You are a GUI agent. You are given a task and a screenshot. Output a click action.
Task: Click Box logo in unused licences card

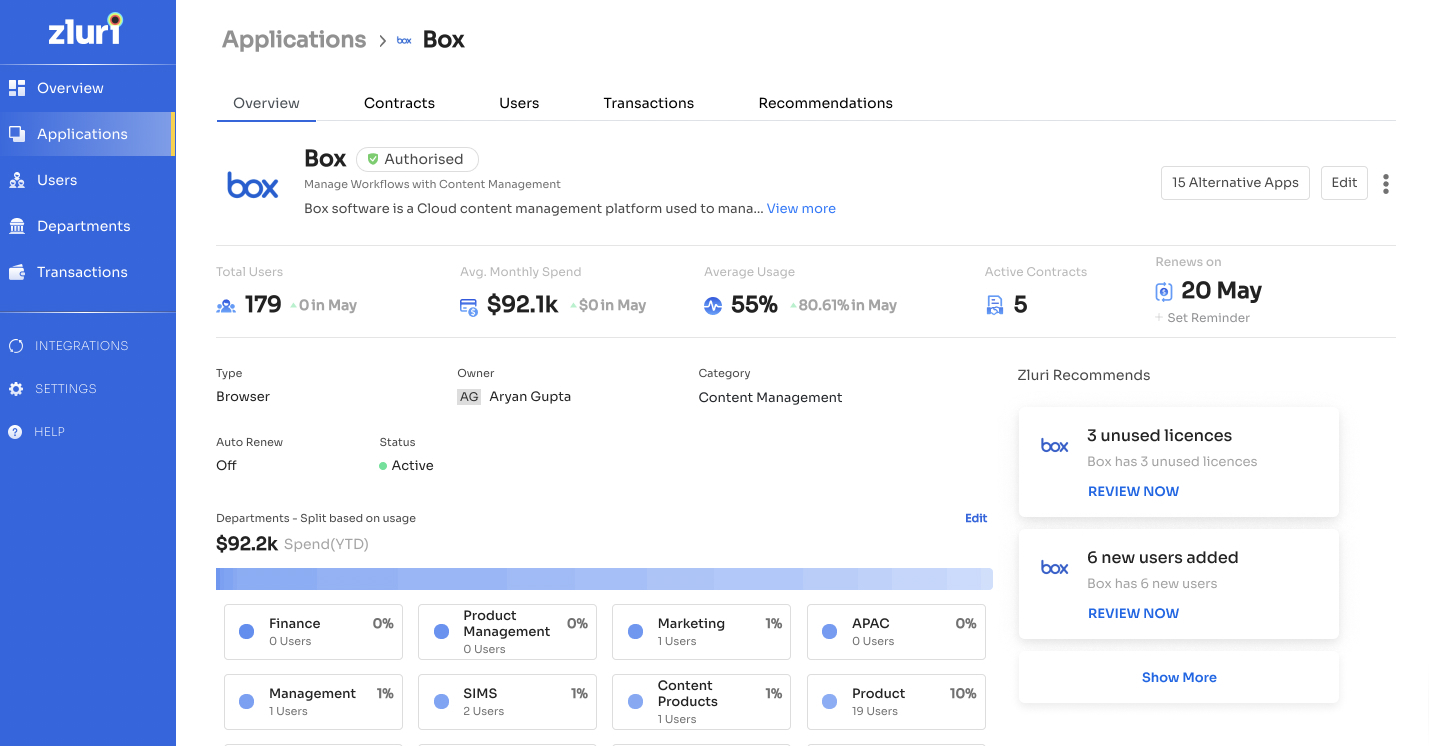click(1055, 446)
